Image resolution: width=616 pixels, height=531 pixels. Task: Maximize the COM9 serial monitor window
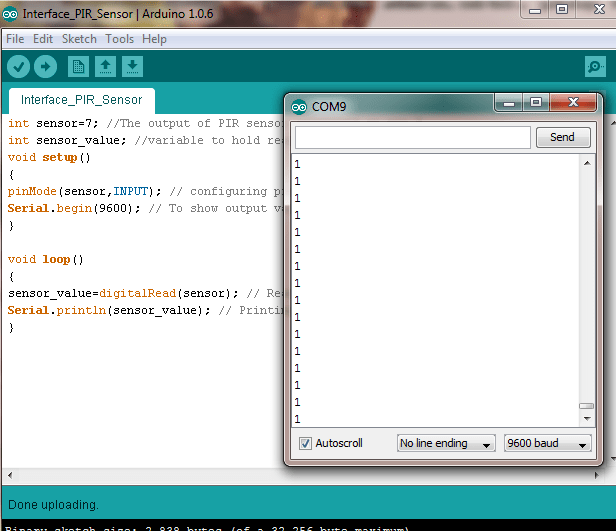[536, 103]
